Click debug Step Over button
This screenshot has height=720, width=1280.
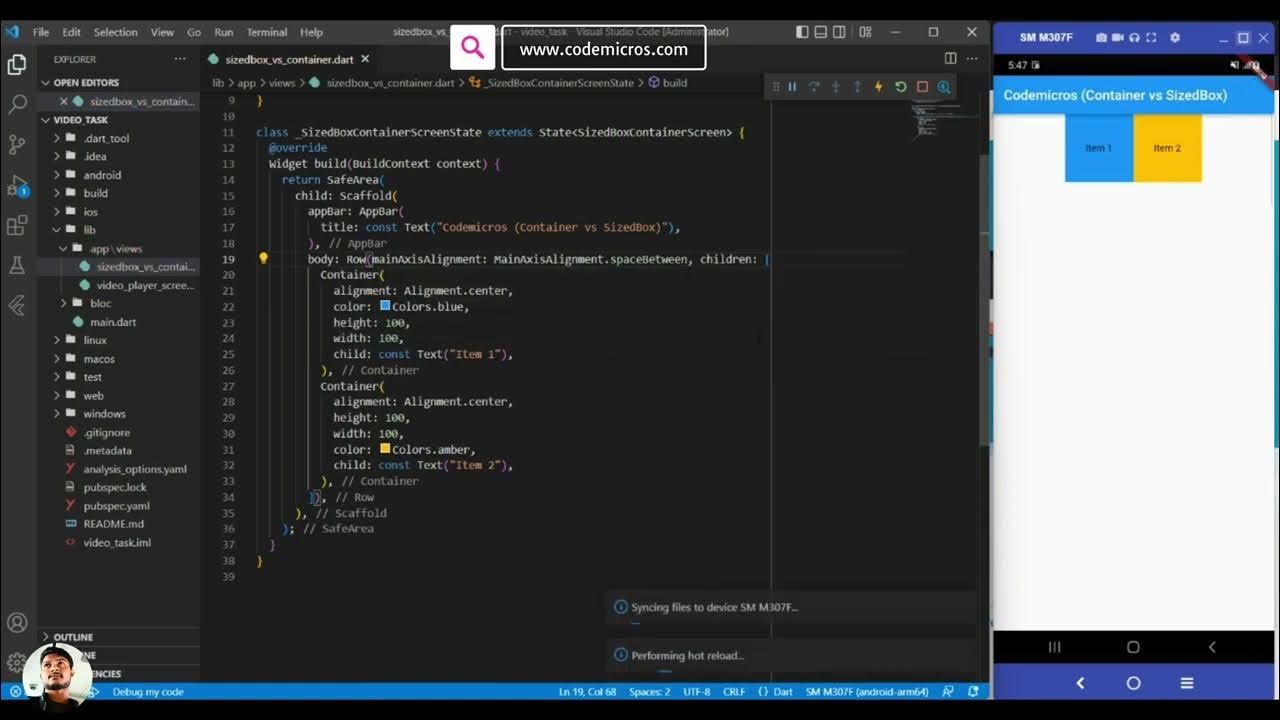tap(814, 87)
